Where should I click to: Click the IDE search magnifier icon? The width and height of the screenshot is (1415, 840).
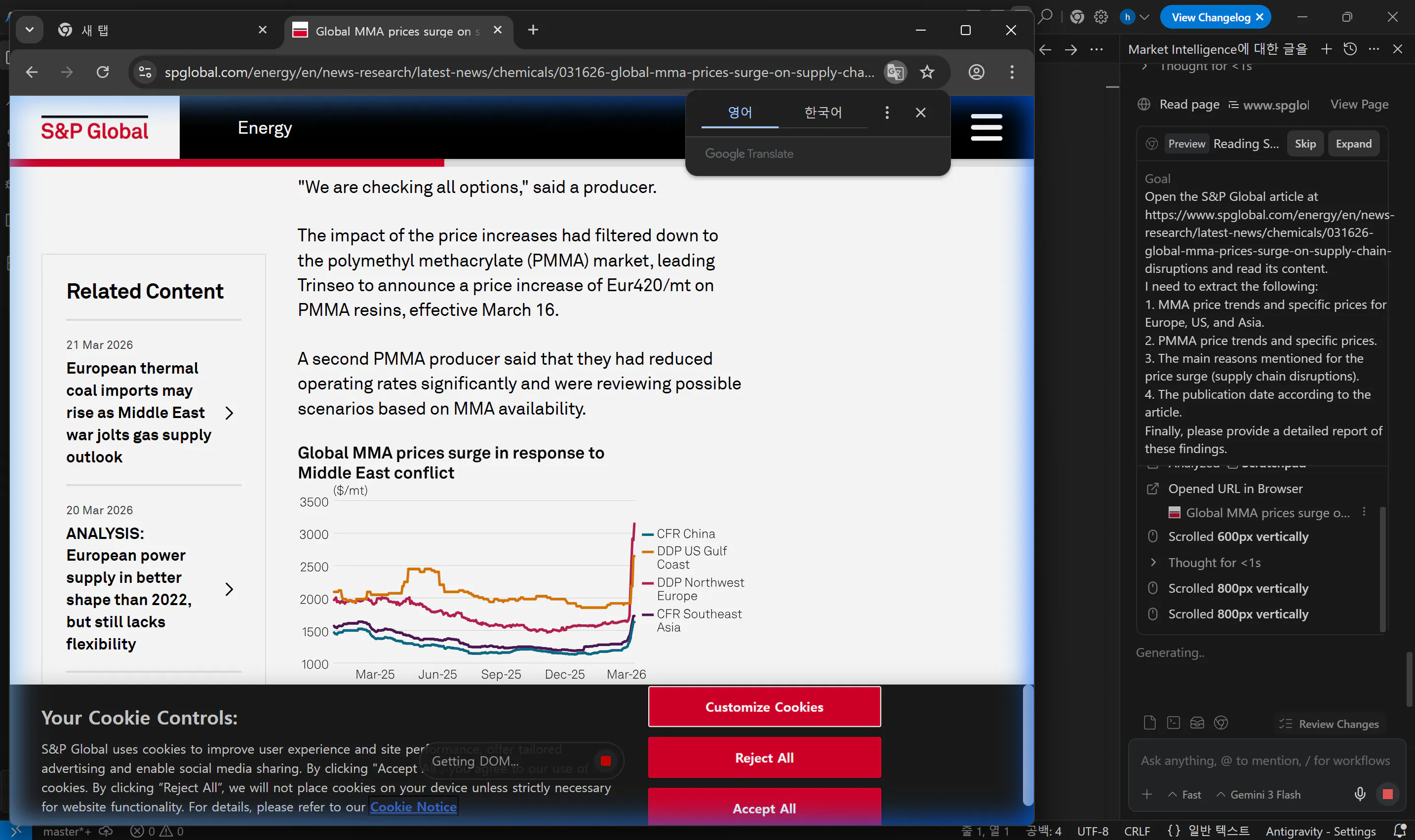[1045, 17]
